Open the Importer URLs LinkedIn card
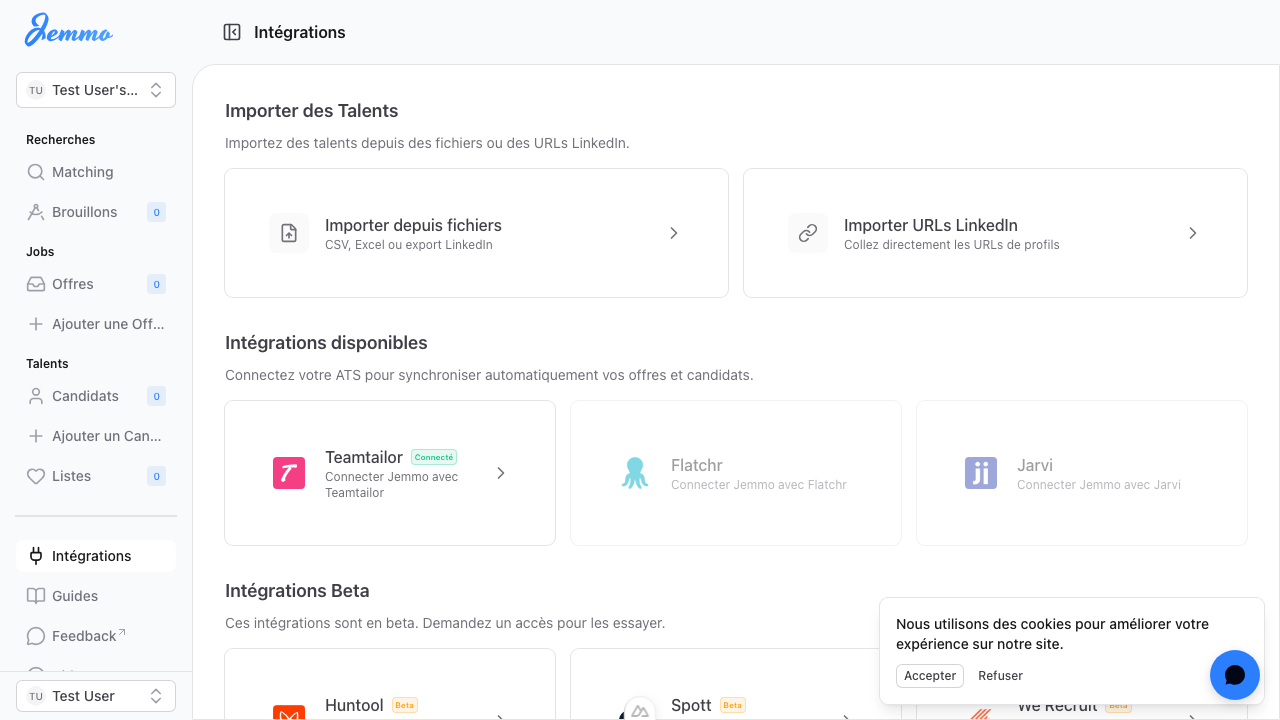Viewport: 1280px width, 720px height. pyautogui.click(x=994, y=232)
